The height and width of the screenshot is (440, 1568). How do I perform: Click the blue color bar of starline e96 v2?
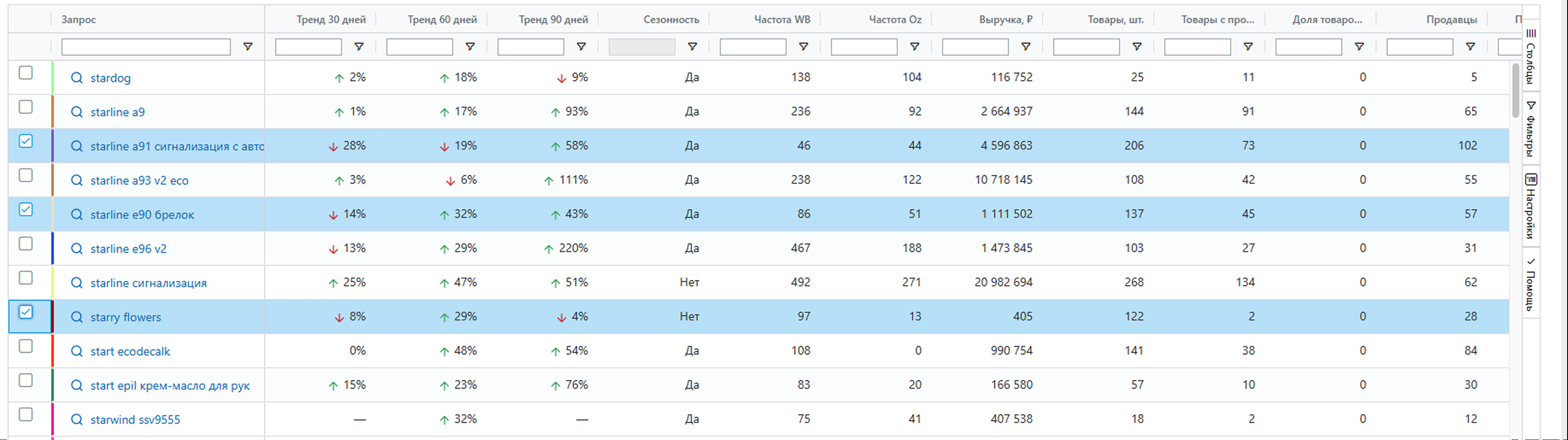(53, 248)
